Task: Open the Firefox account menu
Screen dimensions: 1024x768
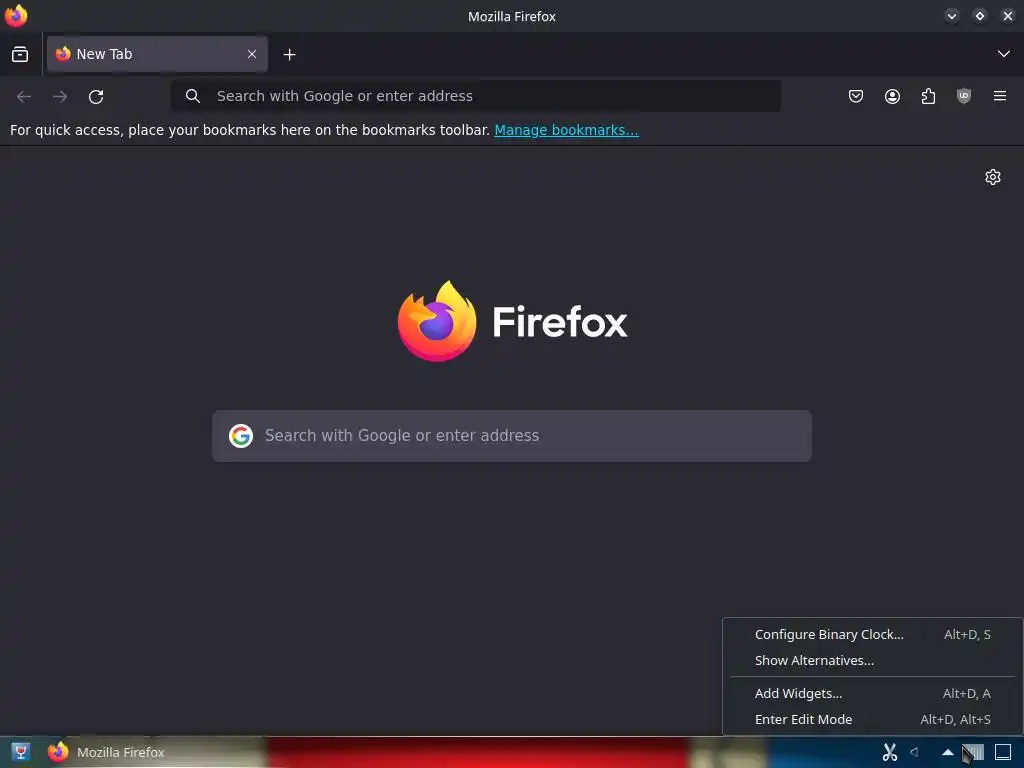Action: click(892, 97)
